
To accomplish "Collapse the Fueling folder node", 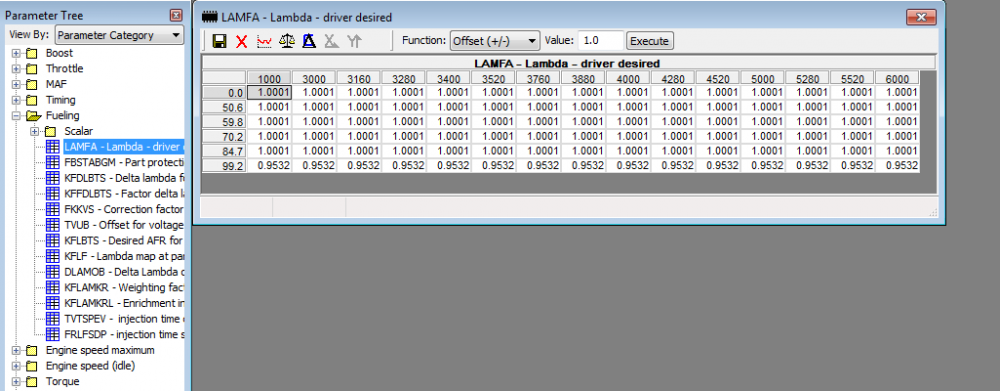I will click(x=16, y=115).
